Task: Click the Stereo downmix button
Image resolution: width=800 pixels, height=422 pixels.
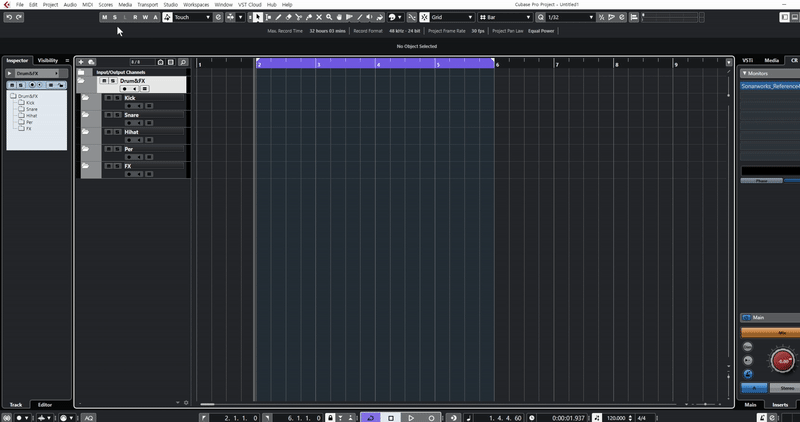Action: coord(786,388)
